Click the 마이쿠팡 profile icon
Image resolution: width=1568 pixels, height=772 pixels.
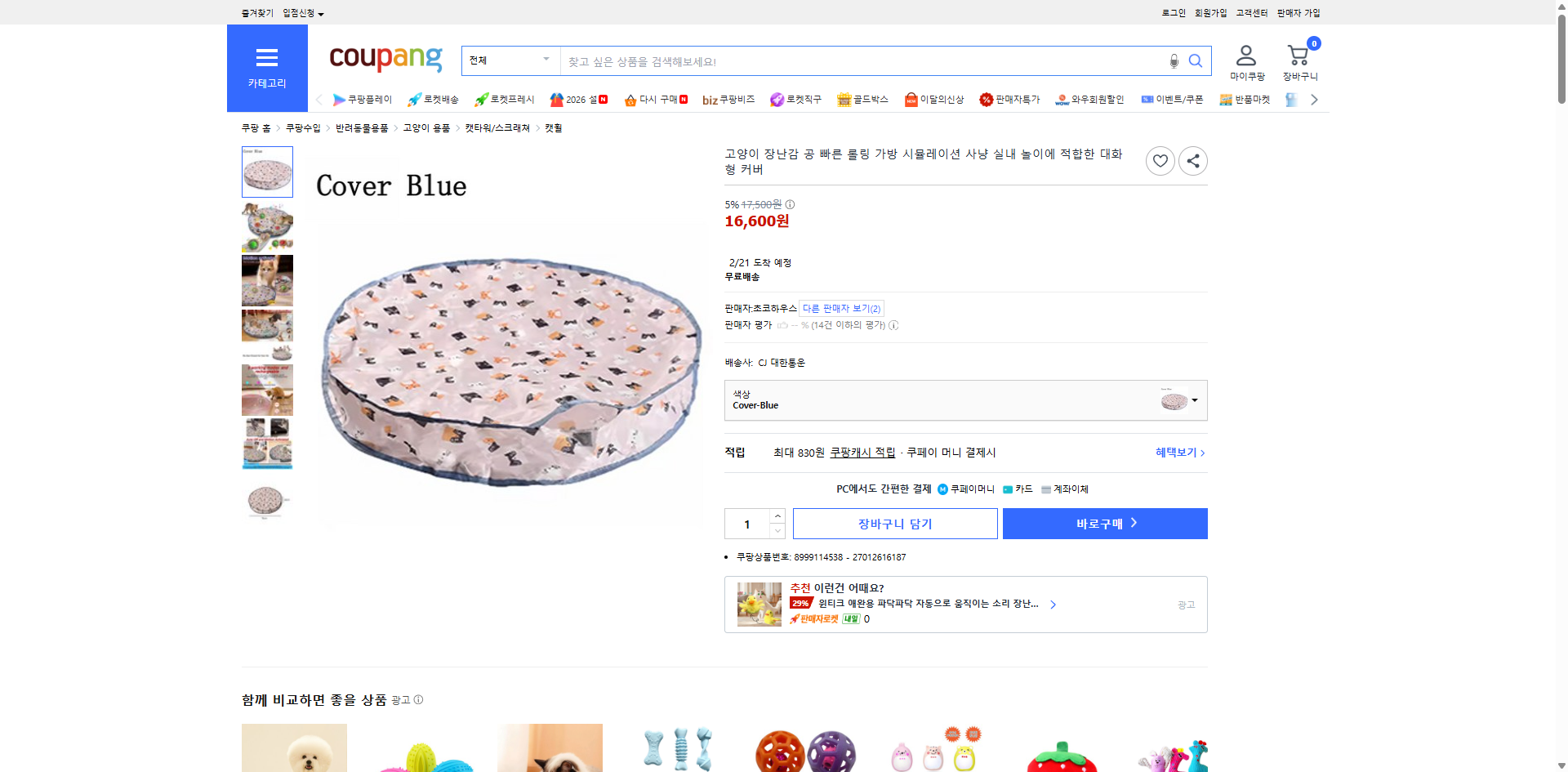tap(1245, 55)
